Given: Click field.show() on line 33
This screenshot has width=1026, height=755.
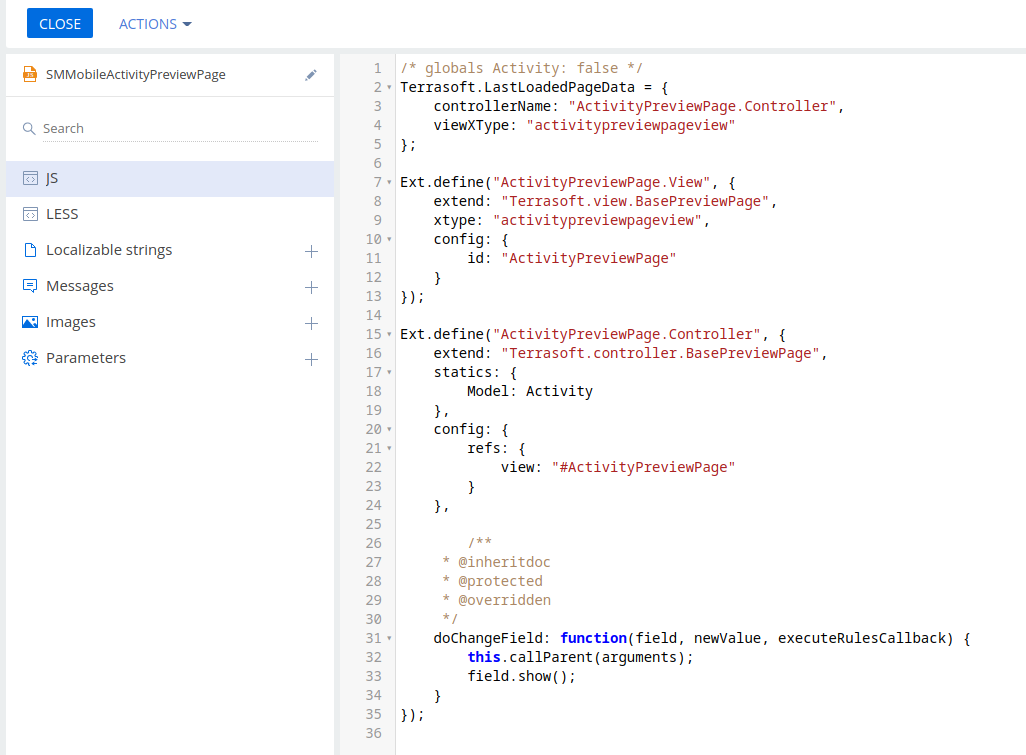Looking at the screenshot, I should [x=522, y=676].
